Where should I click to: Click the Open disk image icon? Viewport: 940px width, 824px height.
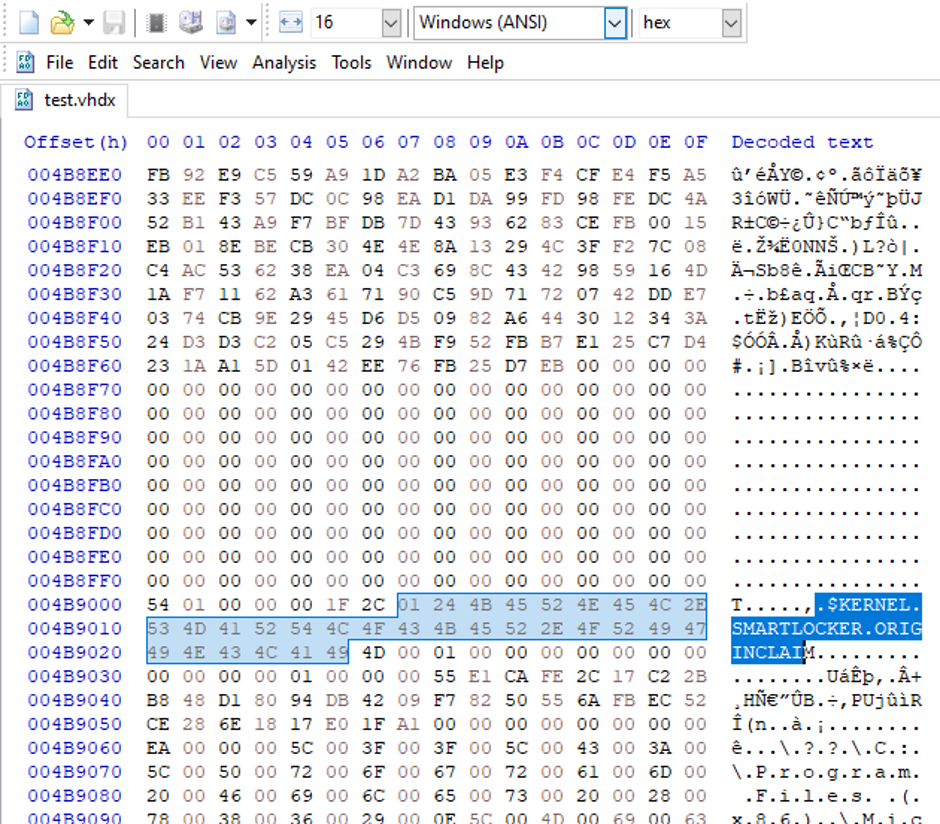click(x=226, y=23)
